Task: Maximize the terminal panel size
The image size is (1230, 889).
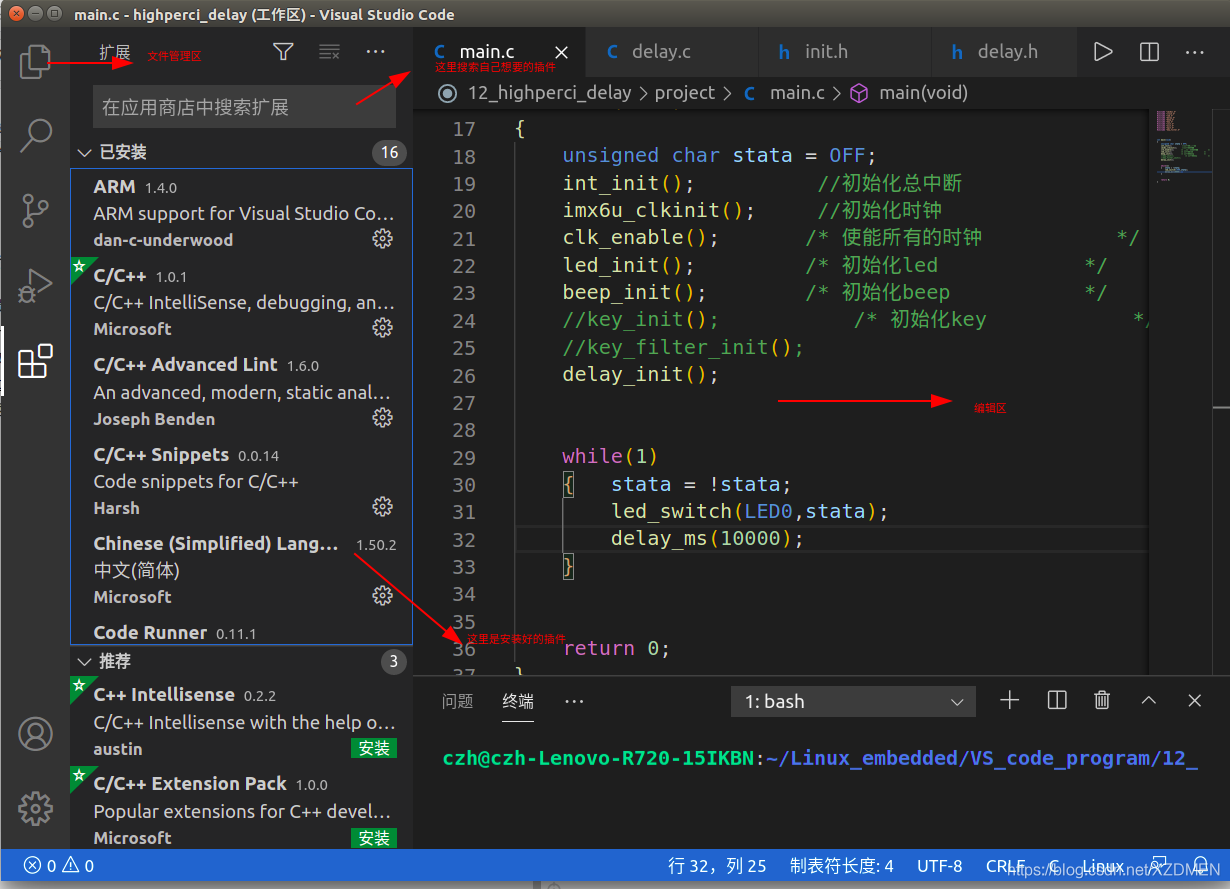Action: [x=1148, y=701]
